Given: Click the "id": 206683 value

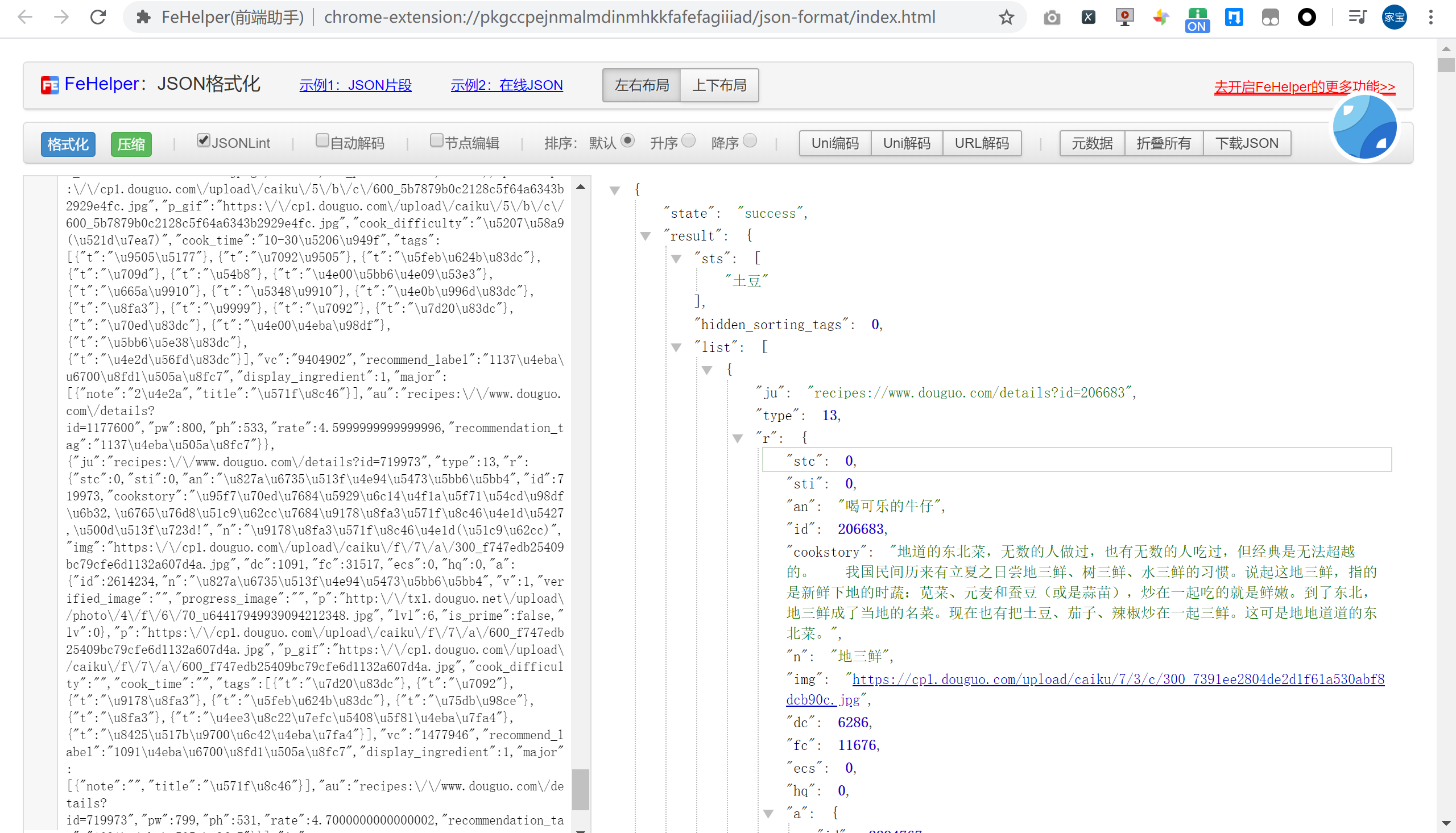Looking at the screenshot, I should tap(861, 529).
